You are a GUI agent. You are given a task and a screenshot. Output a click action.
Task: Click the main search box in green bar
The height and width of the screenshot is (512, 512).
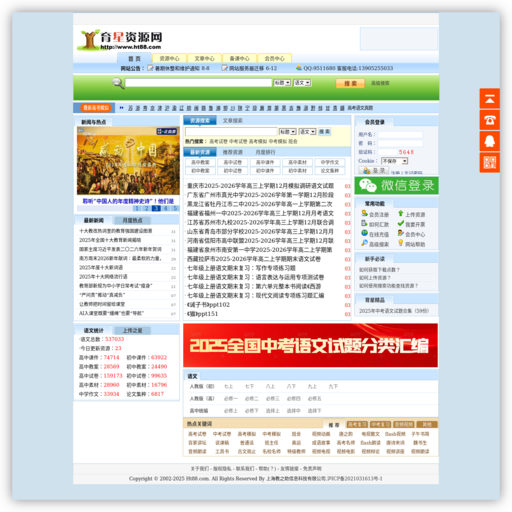click(x=199, y=83)
